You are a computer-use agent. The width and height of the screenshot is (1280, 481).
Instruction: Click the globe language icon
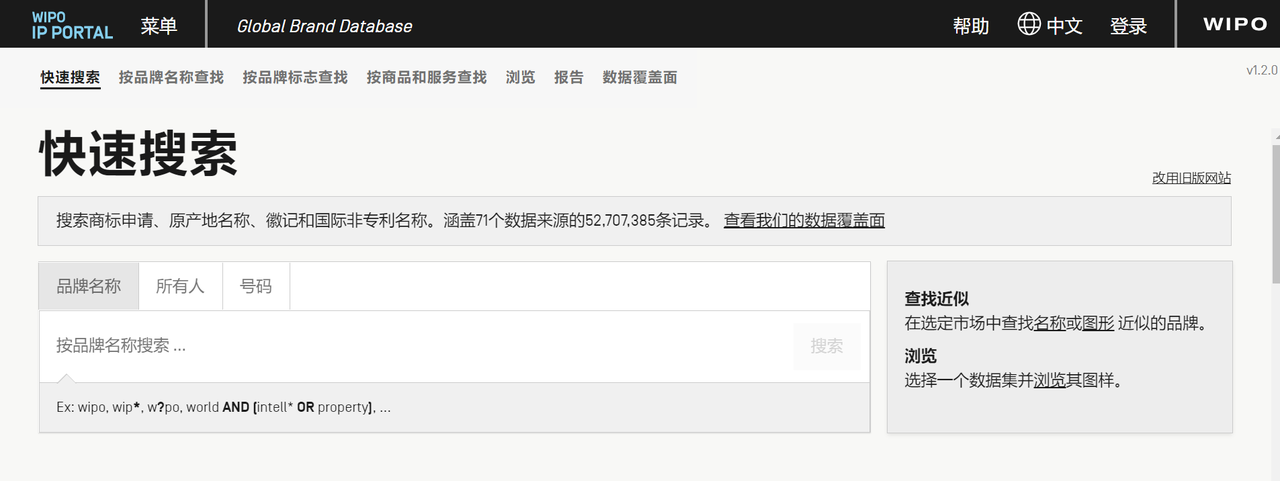(1029, 25)
